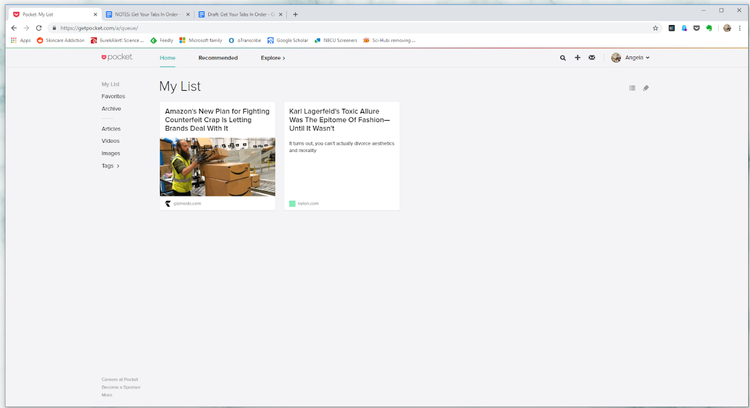
Task: Filter by Articles in sidebar
Action: (111, 129)
